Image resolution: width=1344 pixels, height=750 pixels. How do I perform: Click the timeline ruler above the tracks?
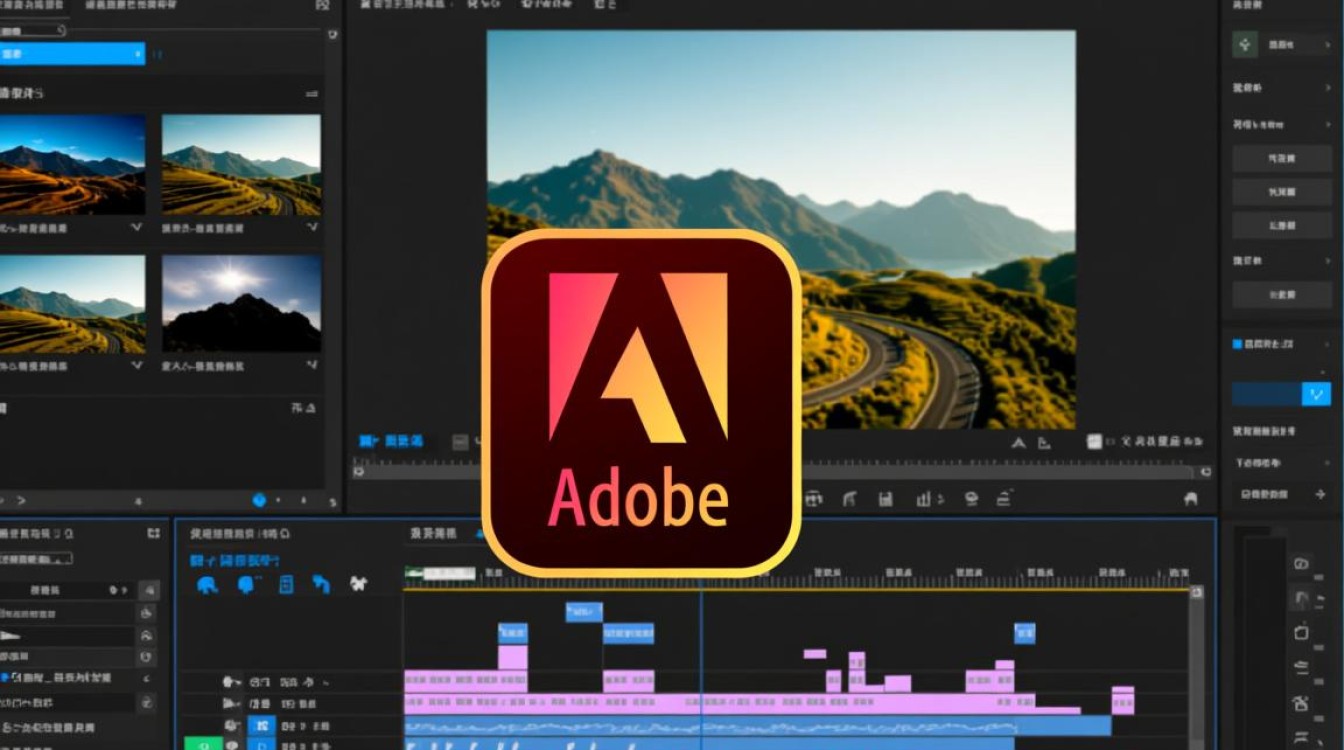pos(797,577)
